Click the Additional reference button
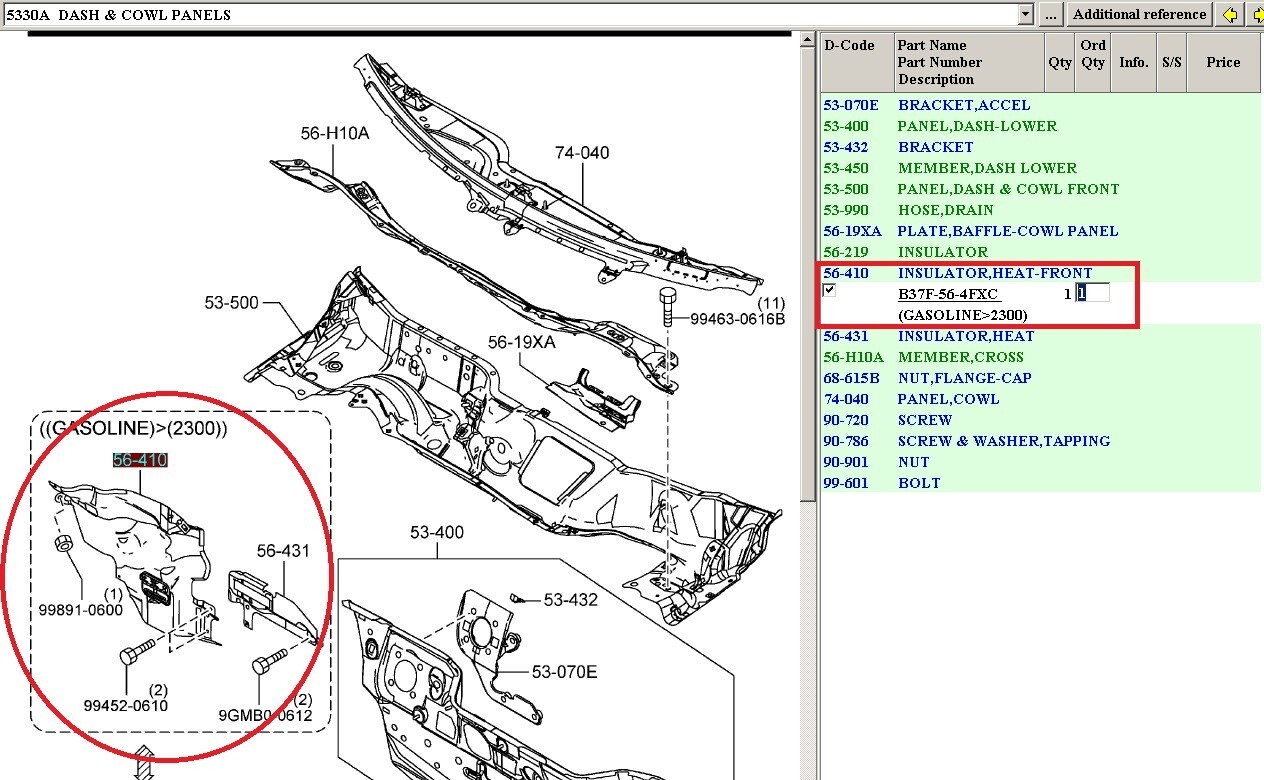This screenshot has width=1264, height=780. (1140, 15)
